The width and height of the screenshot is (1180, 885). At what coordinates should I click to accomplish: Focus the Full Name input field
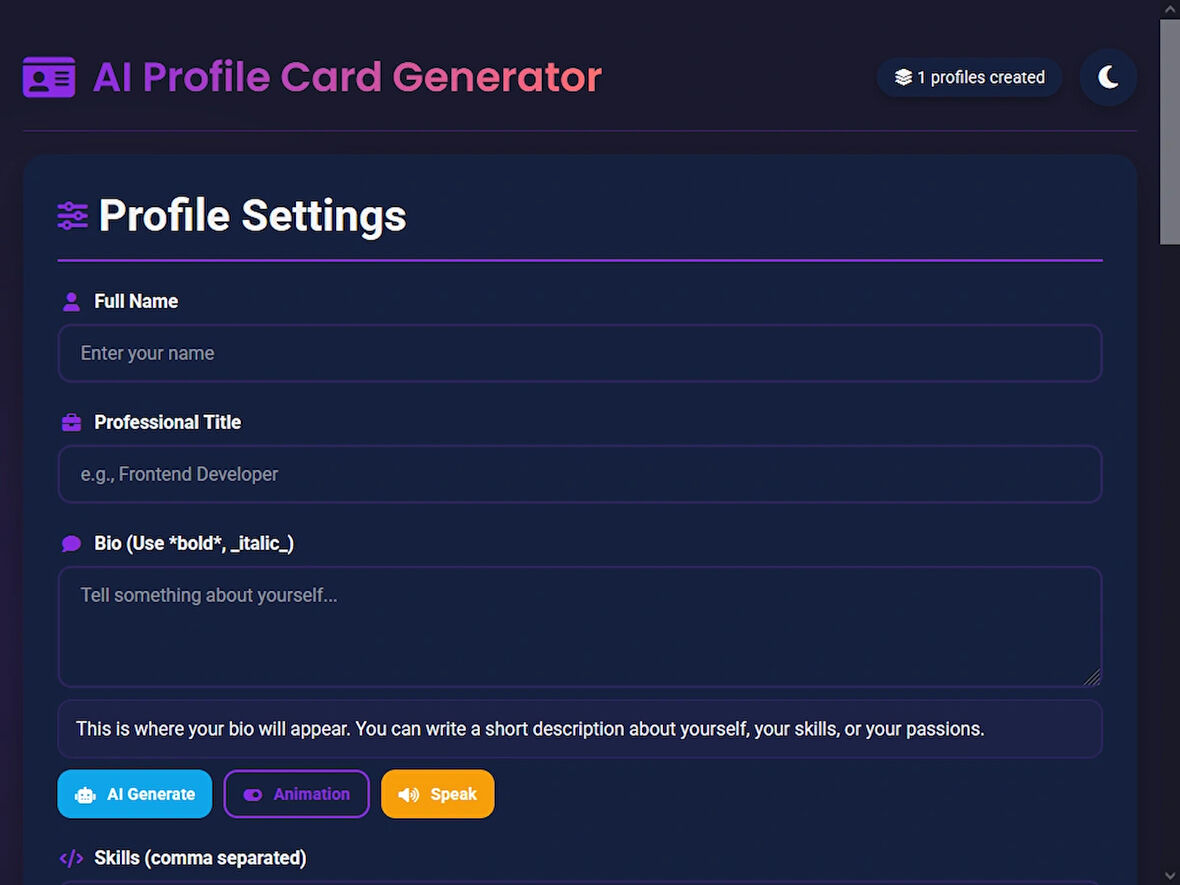click(580, 353)
